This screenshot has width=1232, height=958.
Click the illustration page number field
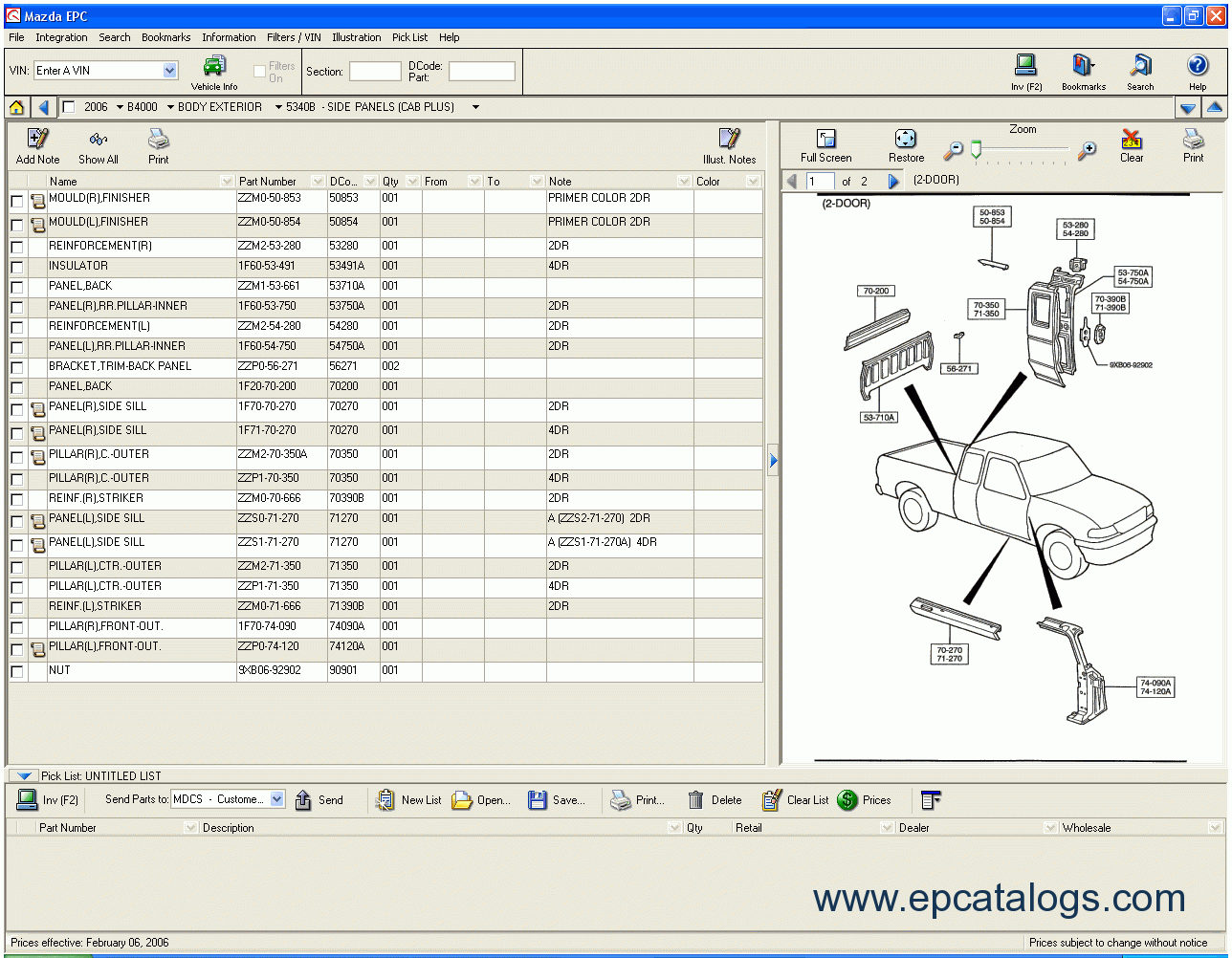821,181
